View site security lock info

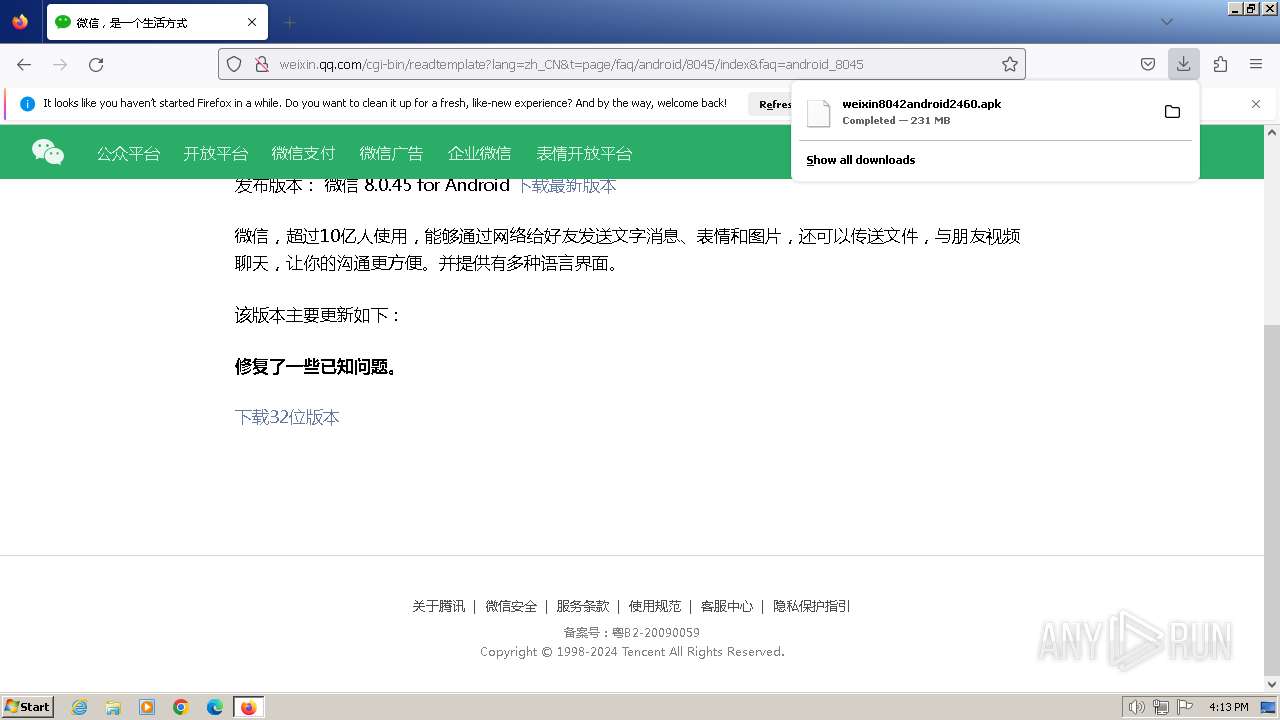[262, 64]
